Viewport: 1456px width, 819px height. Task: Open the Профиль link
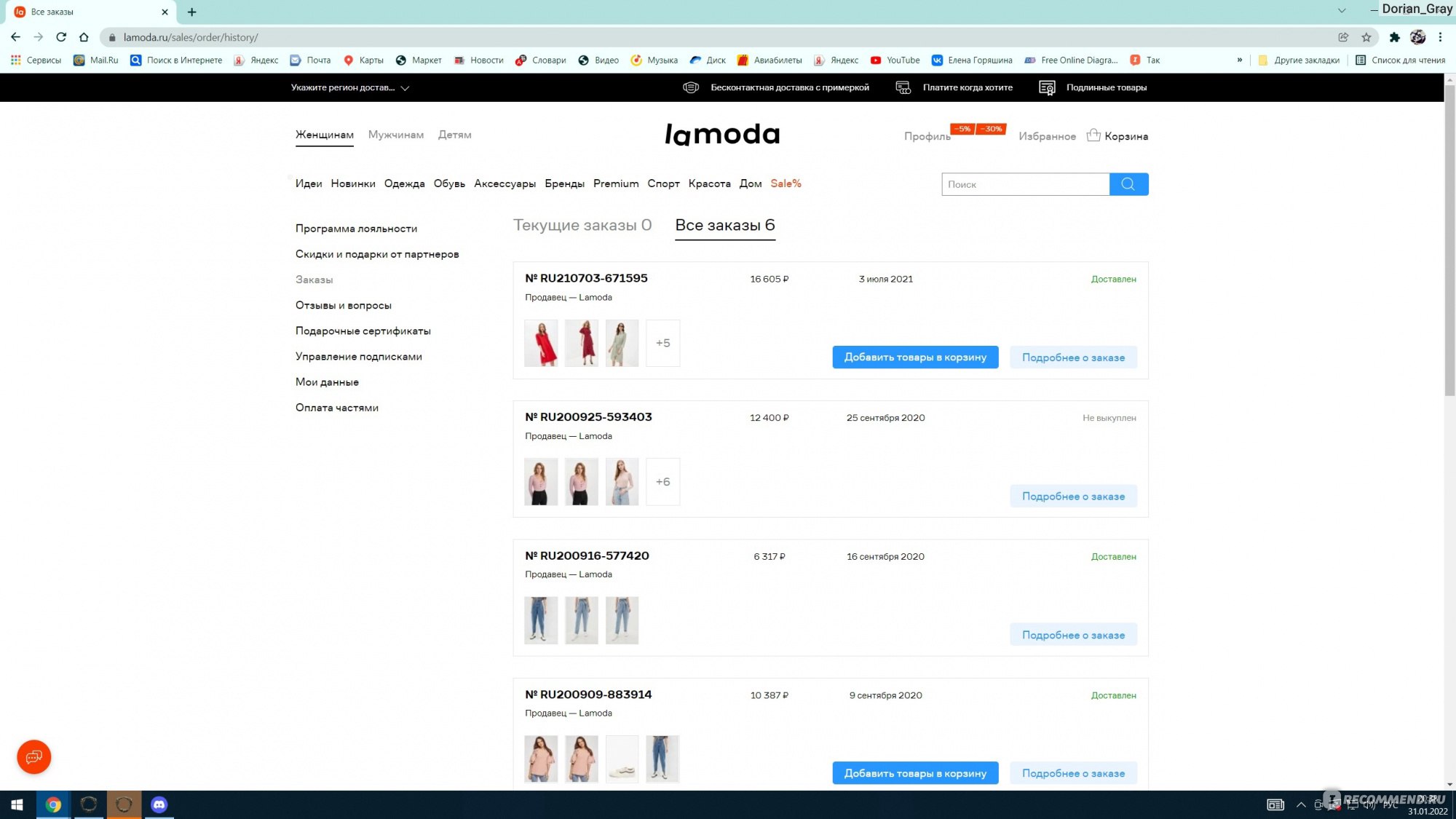[927, 136]
